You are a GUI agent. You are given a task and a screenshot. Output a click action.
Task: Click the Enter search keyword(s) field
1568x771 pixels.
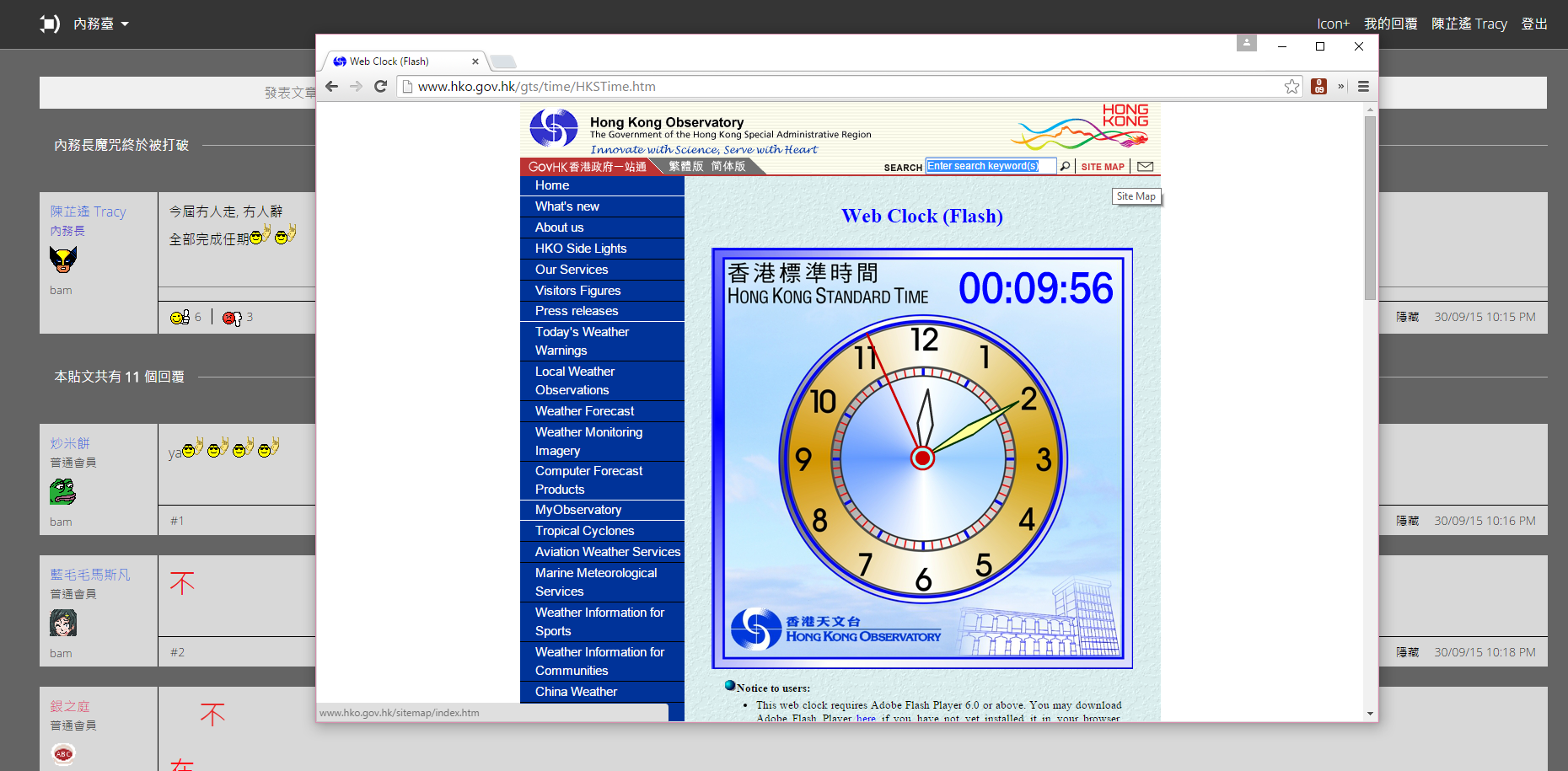(x=990, y=166)
